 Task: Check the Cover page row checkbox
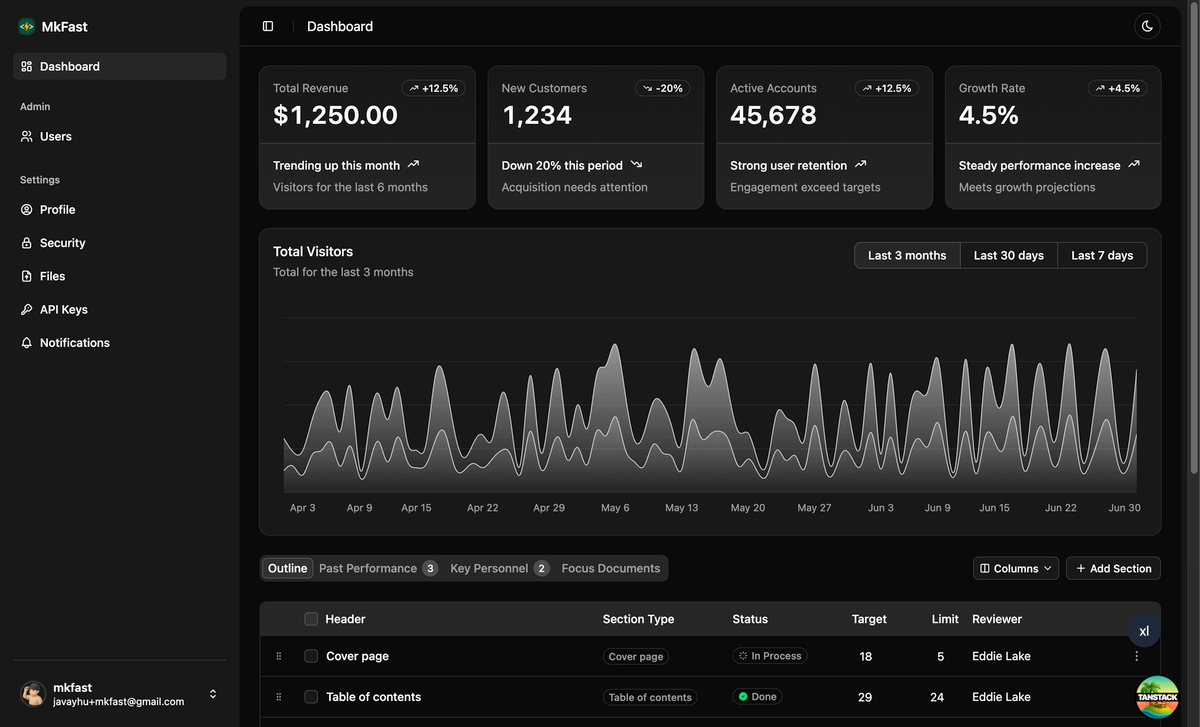click(311, 657)
